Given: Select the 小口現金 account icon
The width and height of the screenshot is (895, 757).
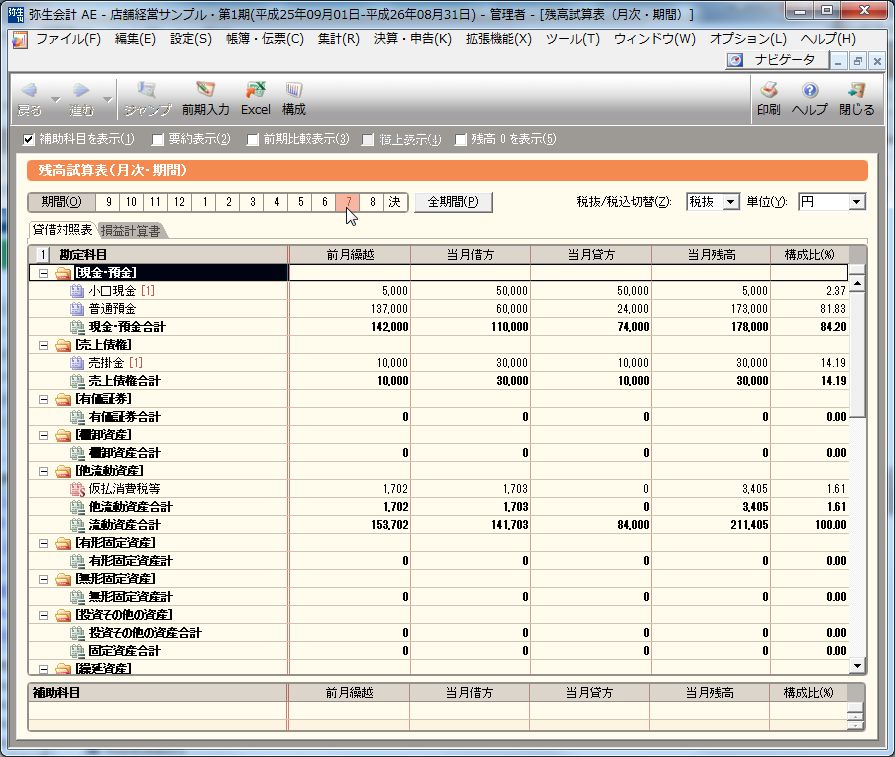Looking at the screenshot, I should click(x=76, y=291).
